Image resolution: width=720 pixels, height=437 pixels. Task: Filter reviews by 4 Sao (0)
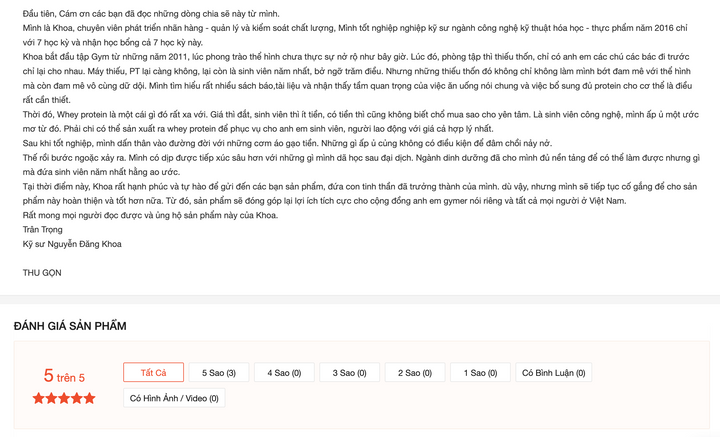coord(284,372)
